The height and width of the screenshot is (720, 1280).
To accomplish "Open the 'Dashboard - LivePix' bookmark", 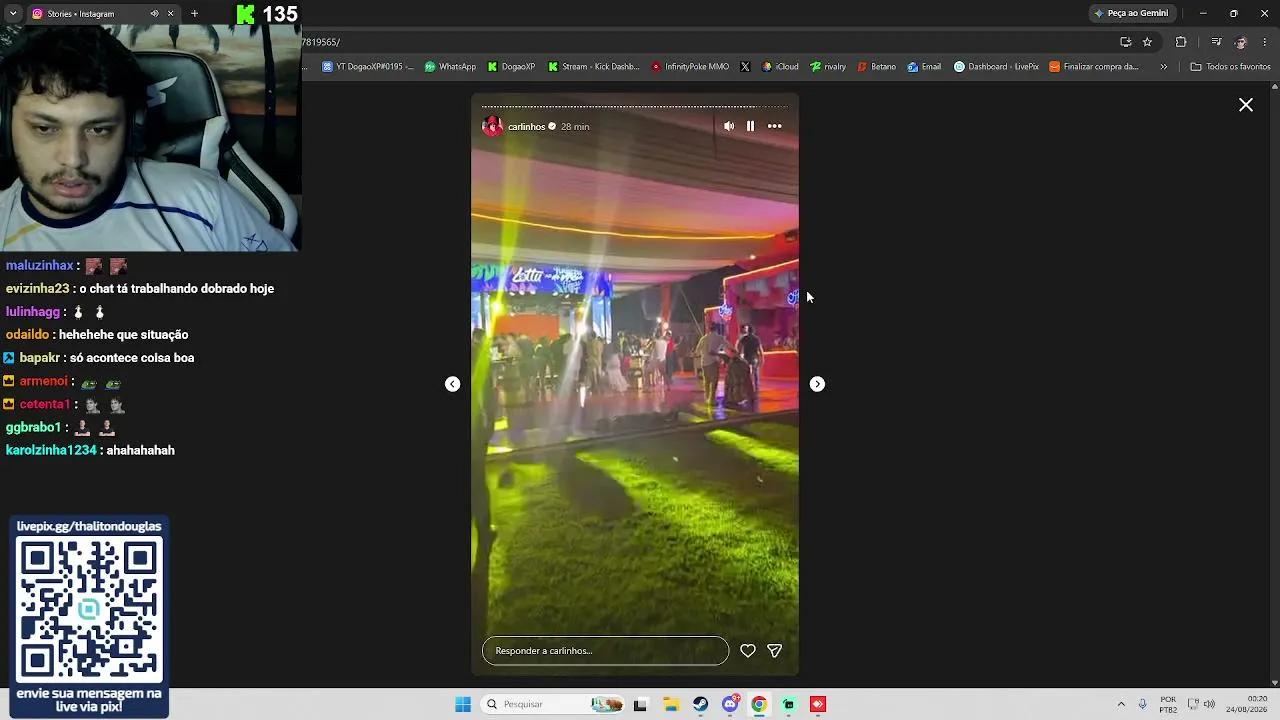I will pyautogui.click(x=996, y=67).
